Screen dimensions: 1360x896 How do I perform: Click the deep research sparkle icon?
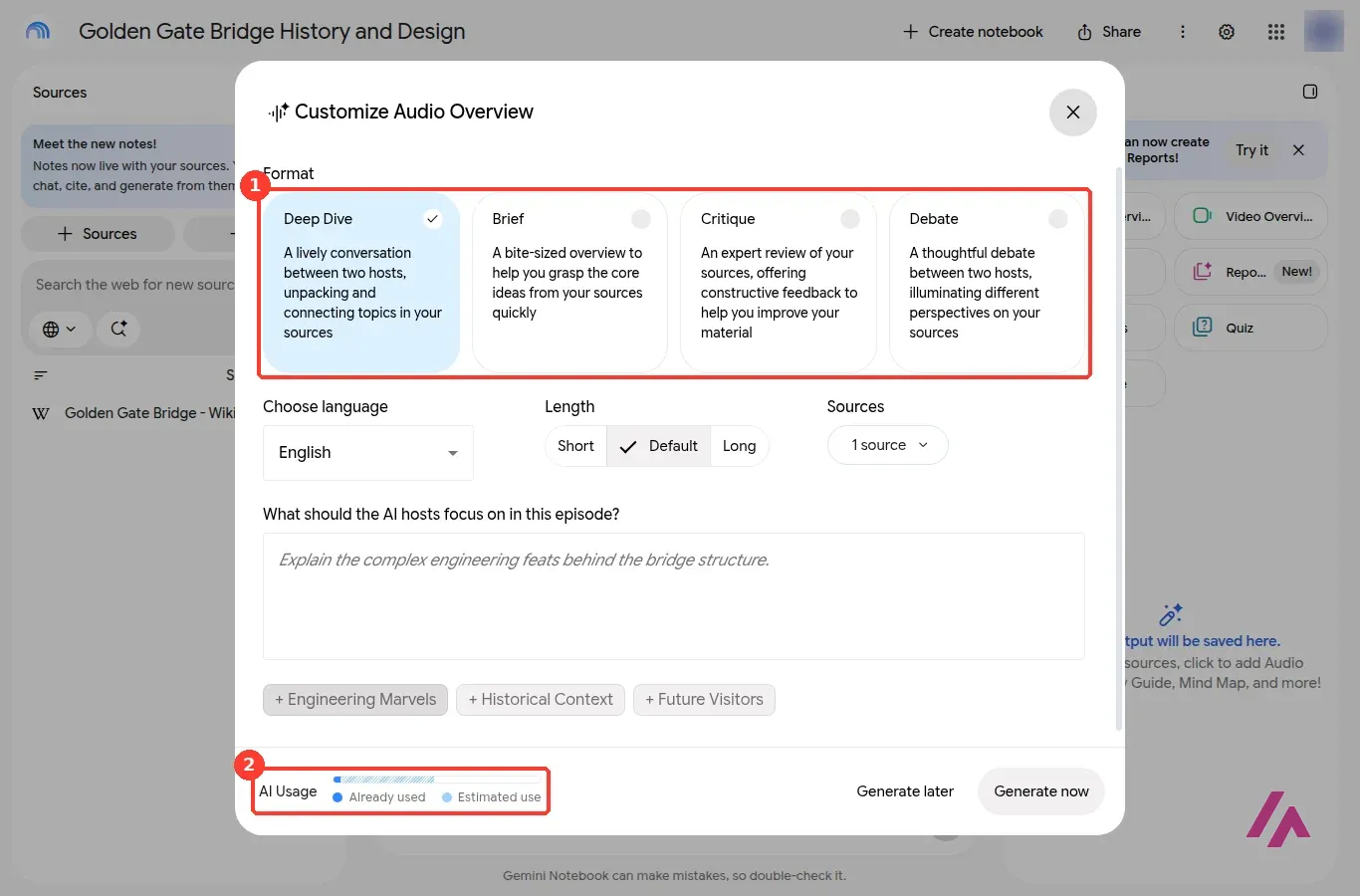(x=118, y=329)
